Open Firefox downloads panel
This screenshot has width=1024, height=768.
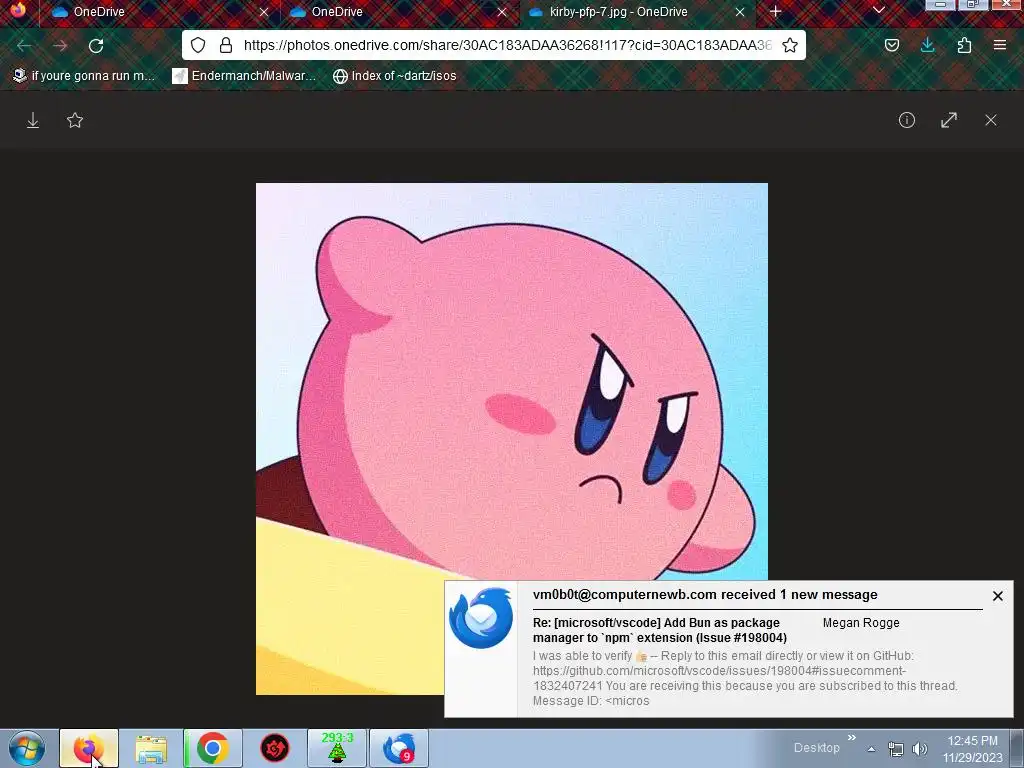(927, 45)
